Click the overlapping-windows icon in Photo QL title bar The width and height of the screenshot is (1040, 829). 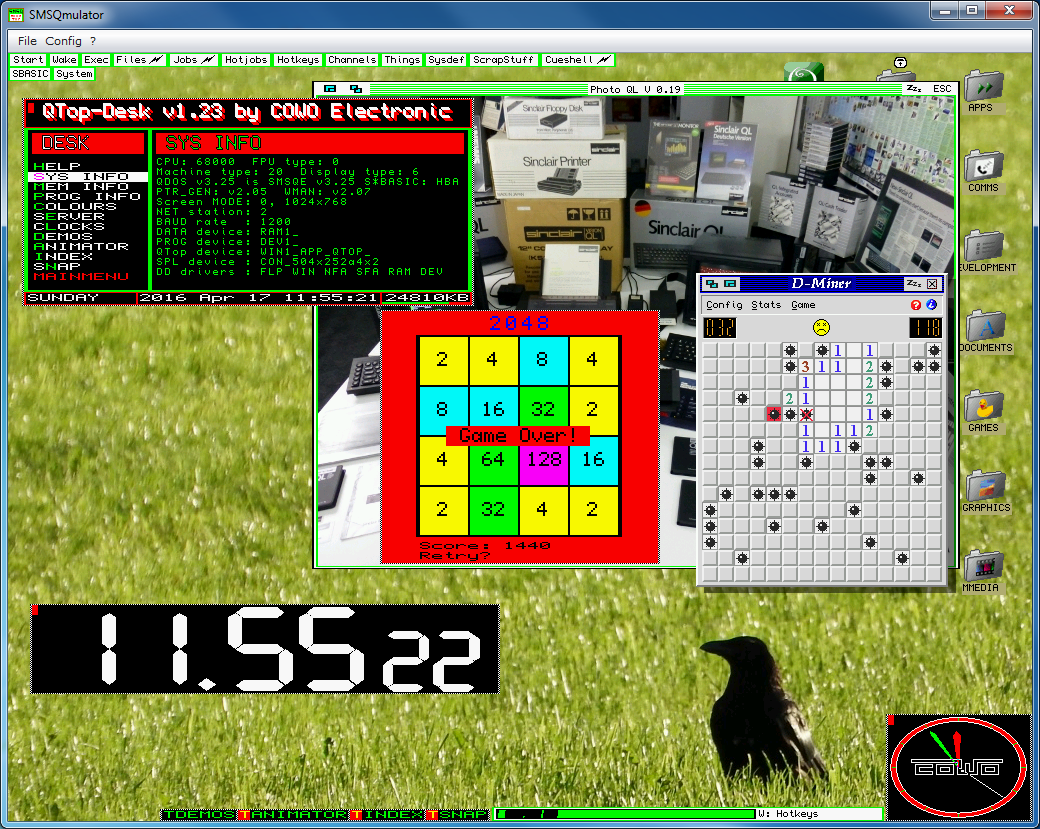356,89
